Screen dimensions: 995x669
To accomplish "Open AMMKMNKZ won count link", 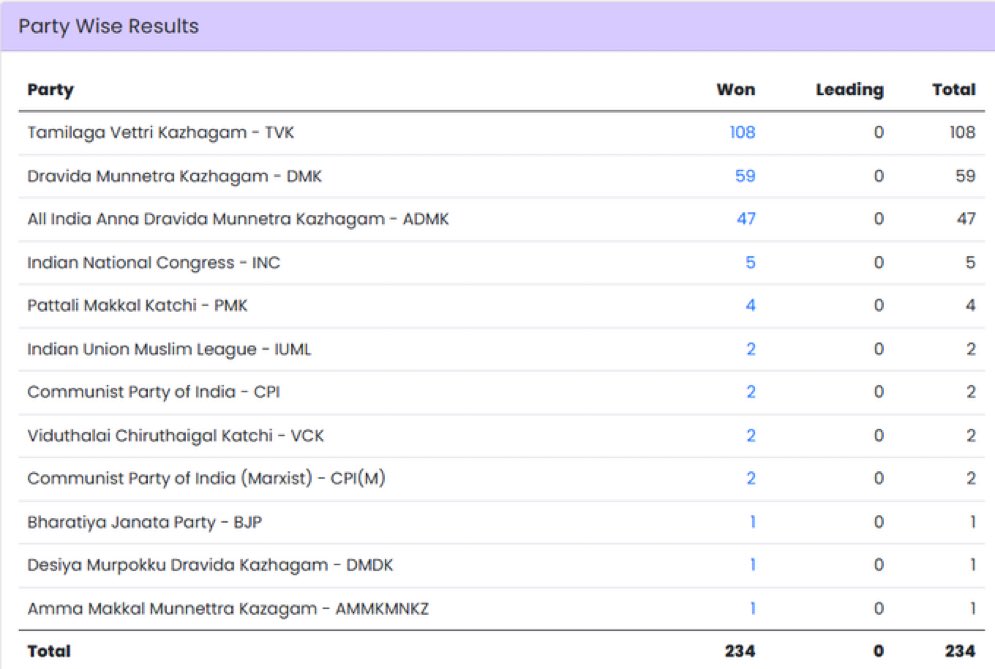I will pyautogui.click(x=753, y=609).
